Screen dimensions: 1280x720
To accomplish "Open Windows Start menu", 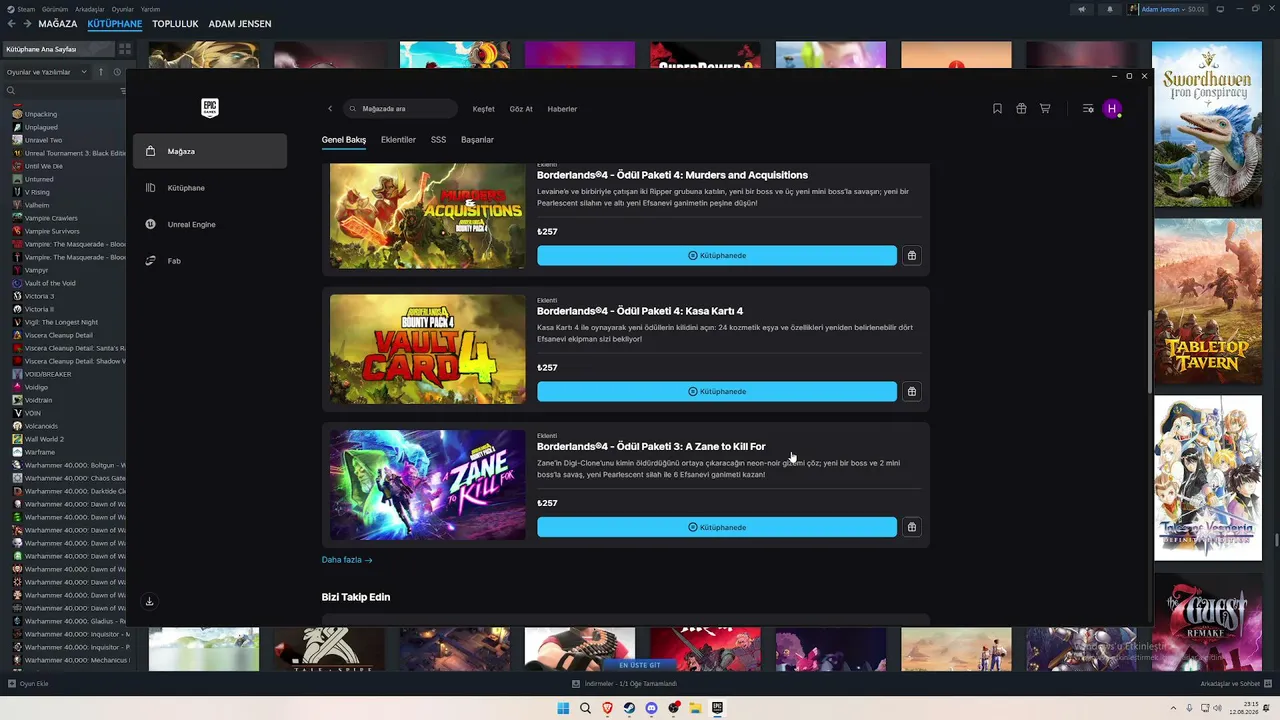I will tap(563, 708).
